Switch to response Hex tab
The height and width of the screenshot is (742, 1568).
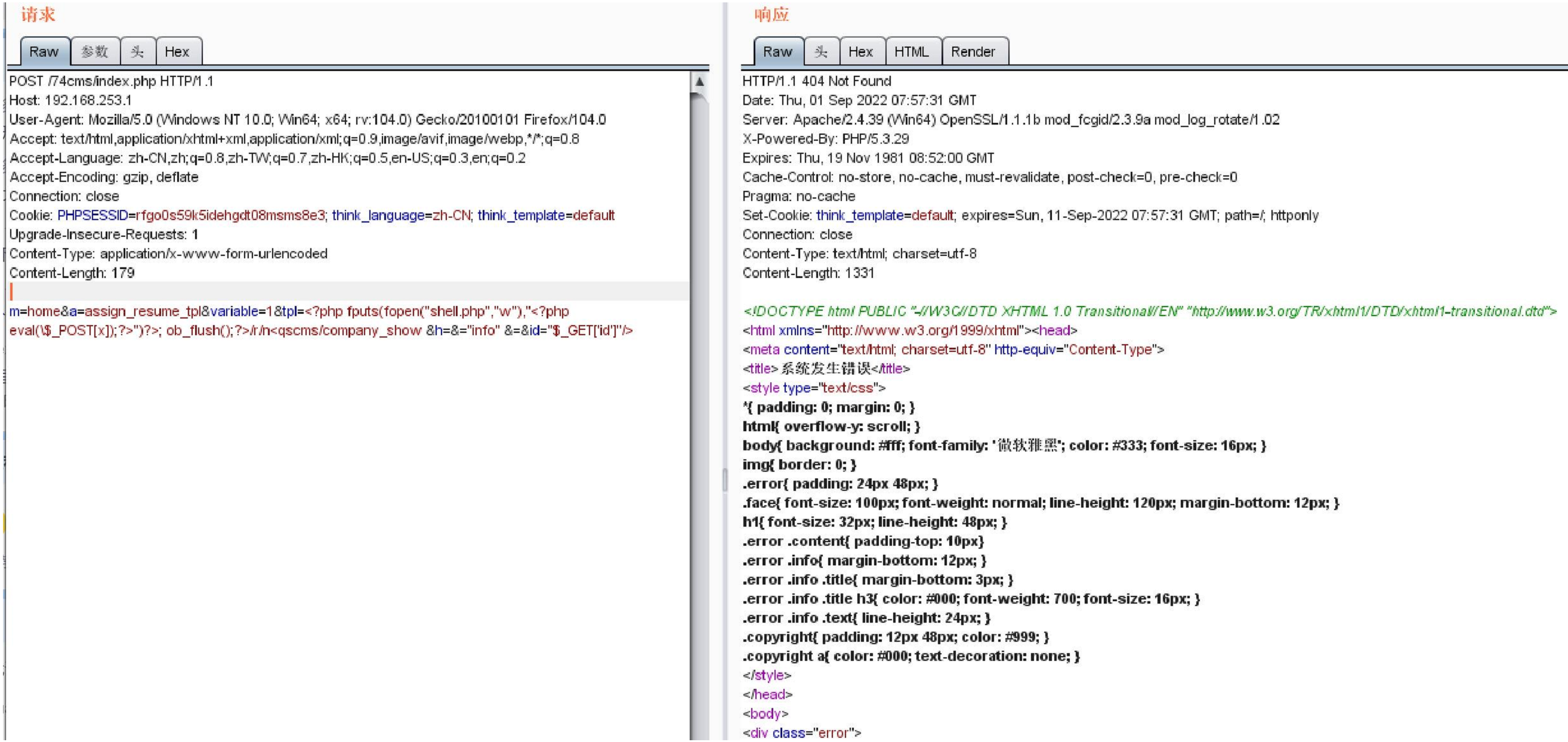pos(862,52)
